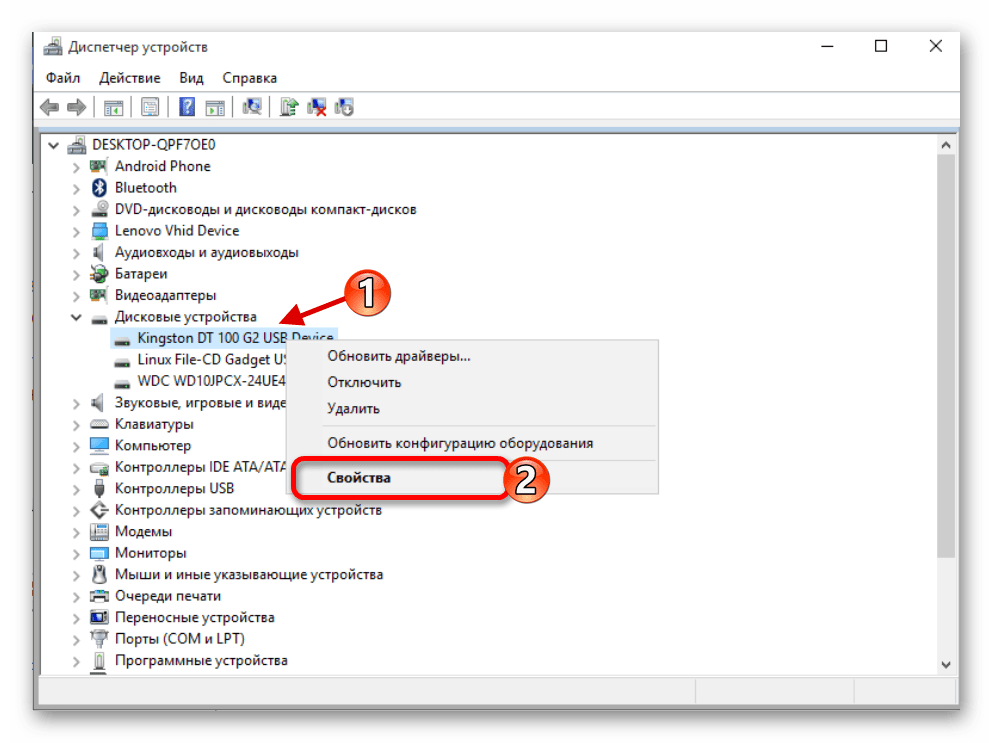
Task: Collapse the DESKTOP-QPF7OE0 root node
Action: 54,145
